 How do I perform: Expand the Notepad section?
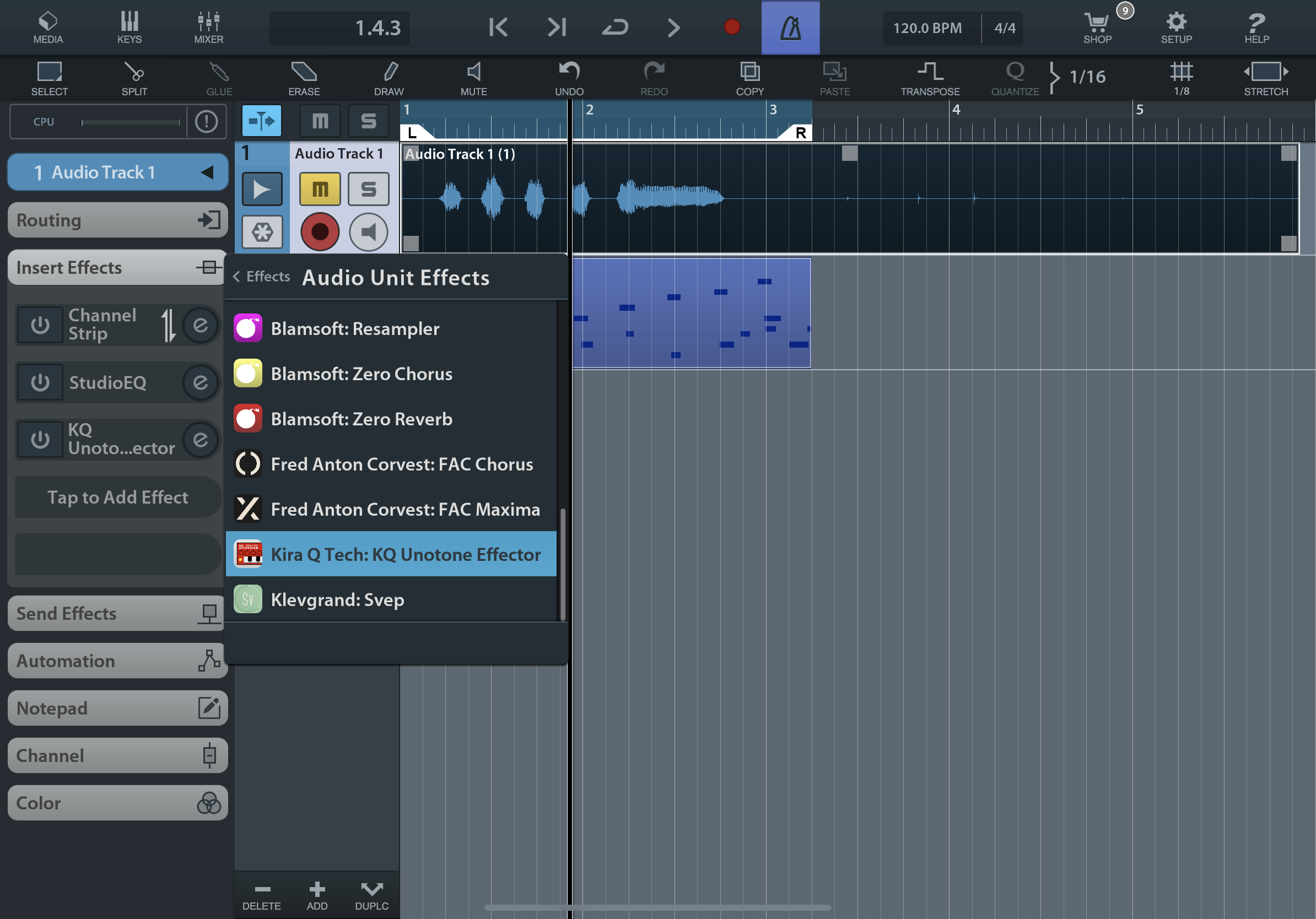[x=117, y=709]
